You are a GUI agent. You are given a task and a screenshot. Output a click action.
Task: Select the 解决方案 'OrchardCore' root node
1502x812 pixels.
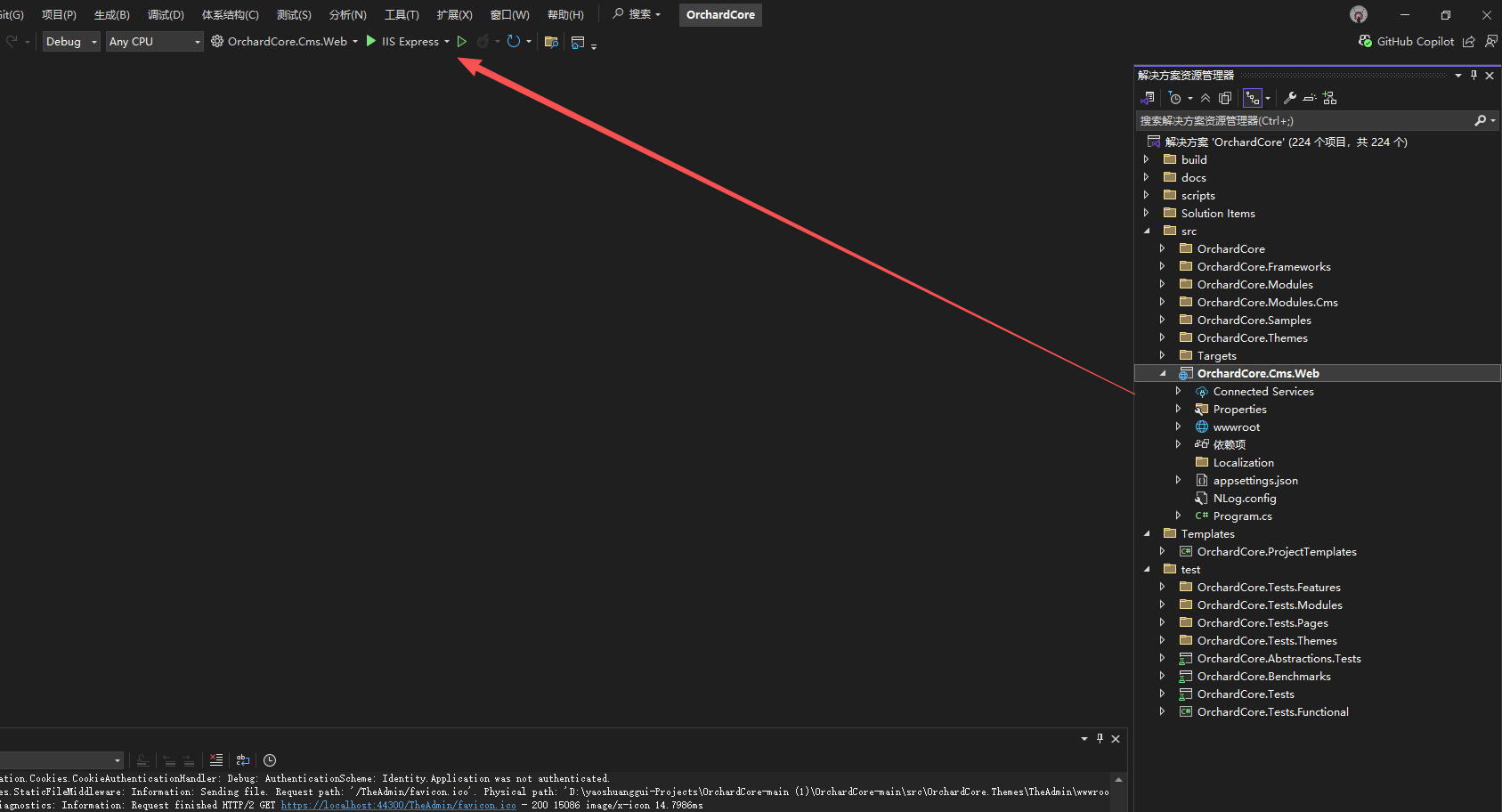[x=1286, y=142]
